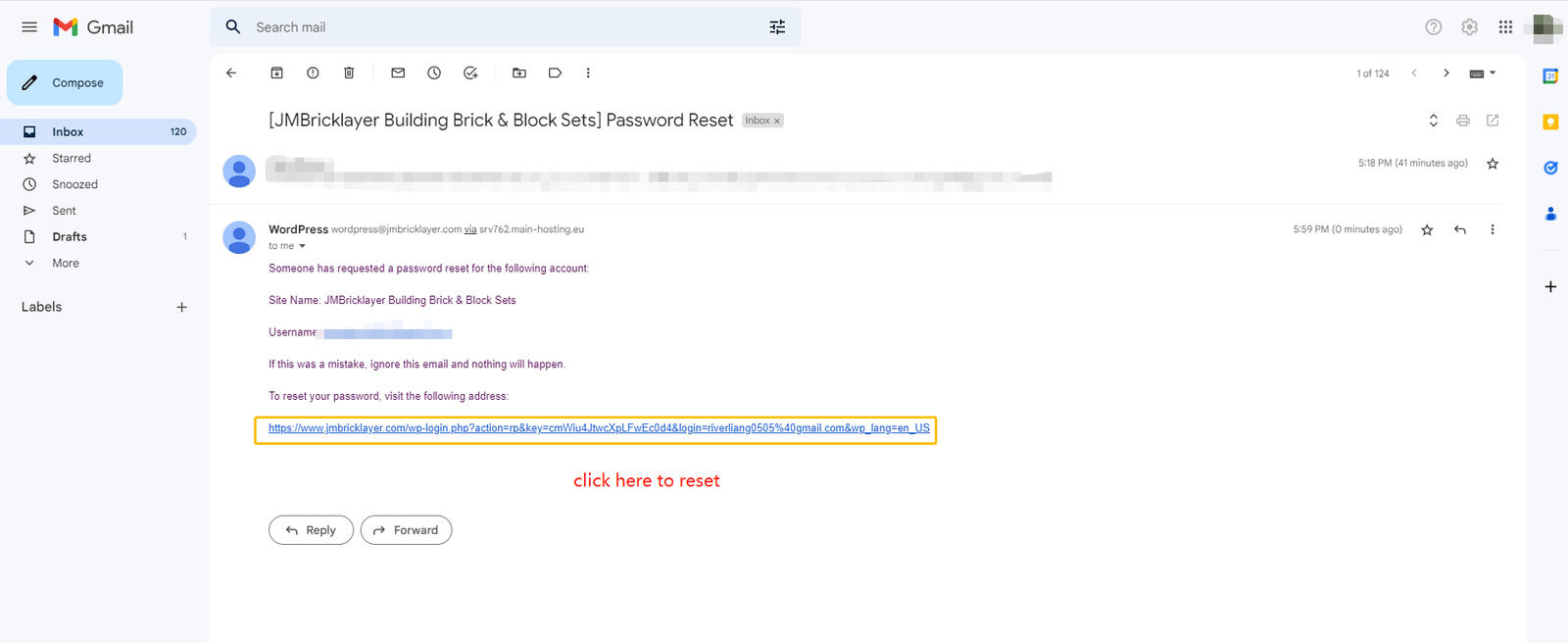The height and width of the screenshot is (643, 1568).
Task: Open search options filter icon
Action: (777, 27)
